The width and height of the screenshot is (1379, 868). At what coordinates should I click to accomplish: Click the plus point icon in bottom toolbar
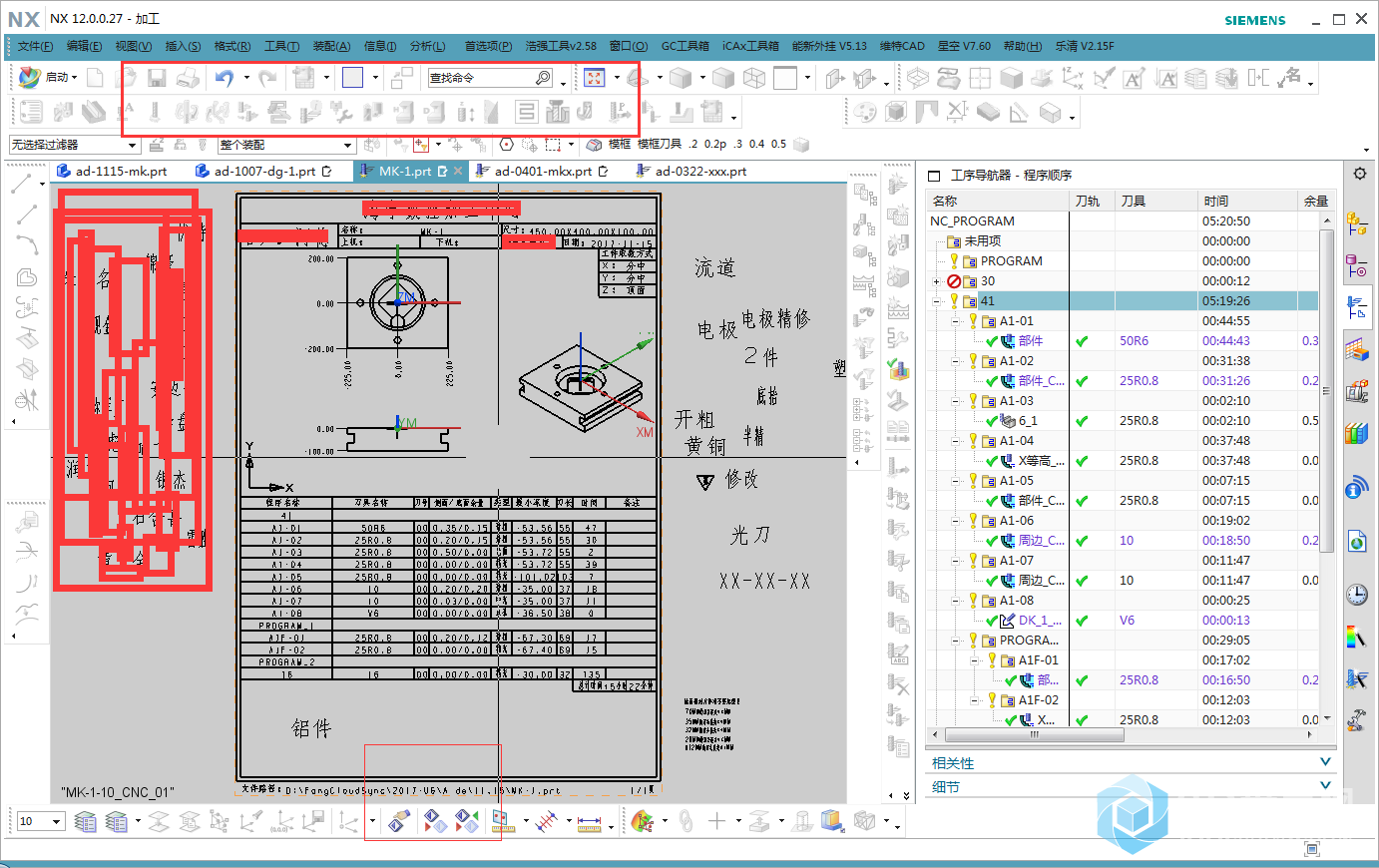[x=716, y=822]
